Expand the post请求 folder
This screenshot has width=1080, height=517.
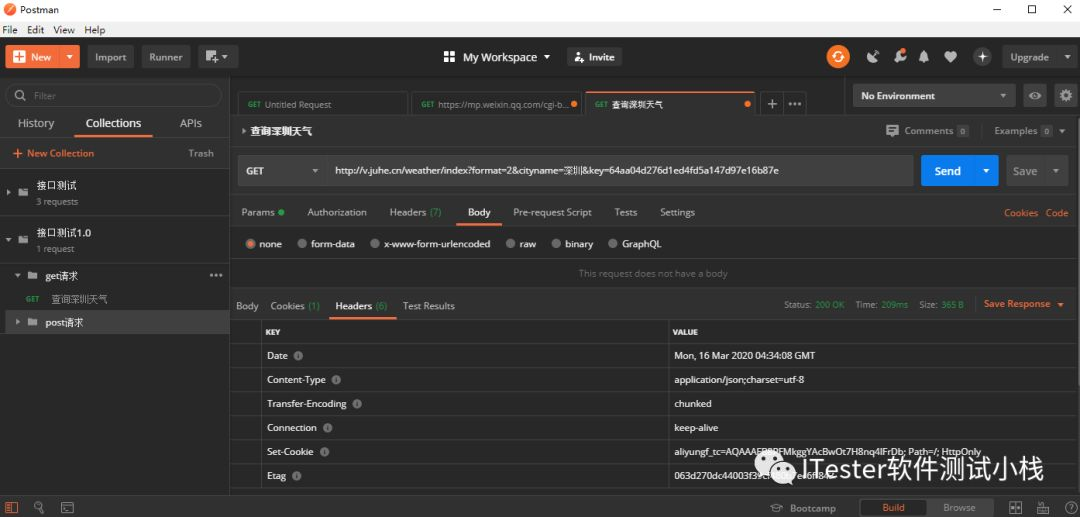tap(17, 322)
